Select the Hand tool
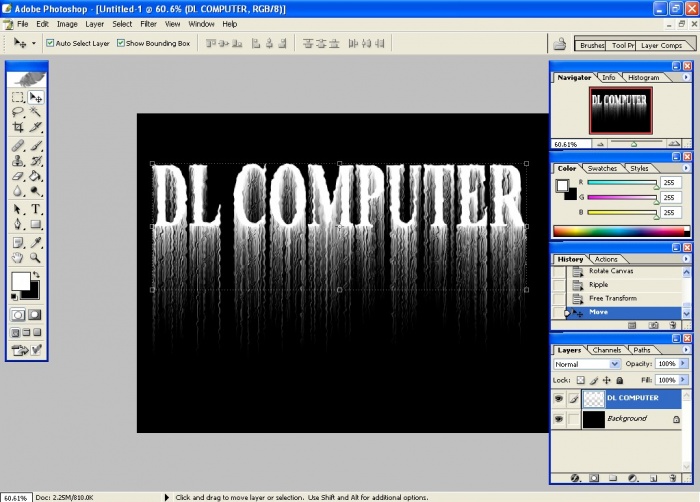Screen dimensions: 700x502 click(18, 257)
